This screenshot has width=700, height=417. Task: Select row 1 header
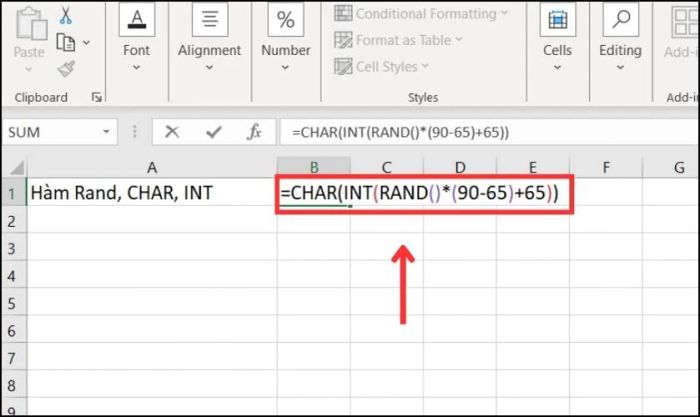(12, 193)
